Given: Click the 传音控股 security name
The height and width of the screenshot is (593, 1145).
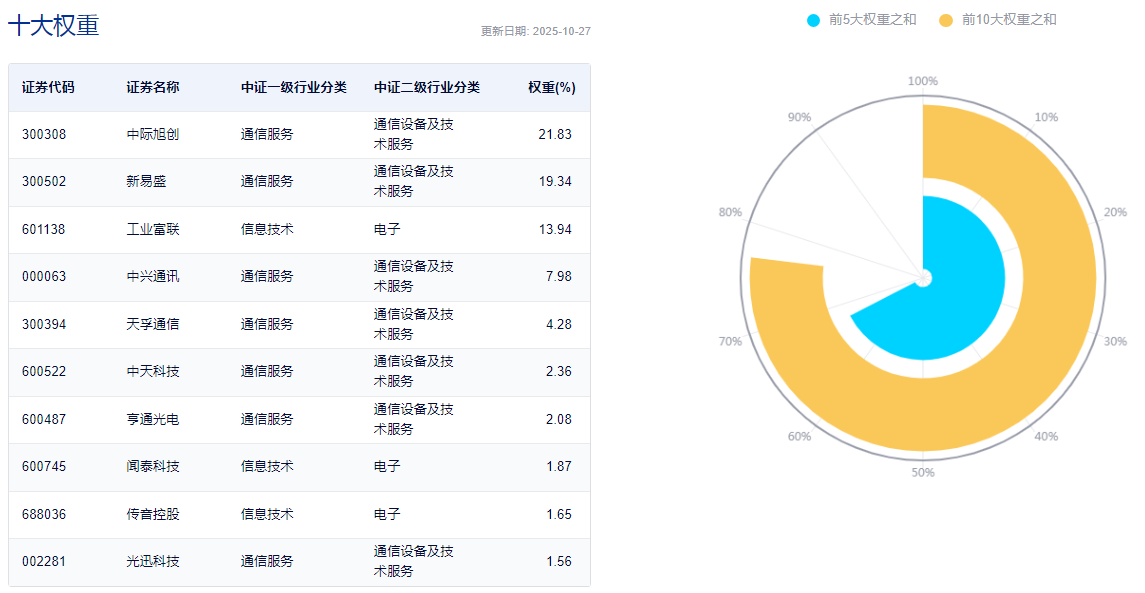Looking at the screenshot, I should pyautogui.click(x=153, y=514).
